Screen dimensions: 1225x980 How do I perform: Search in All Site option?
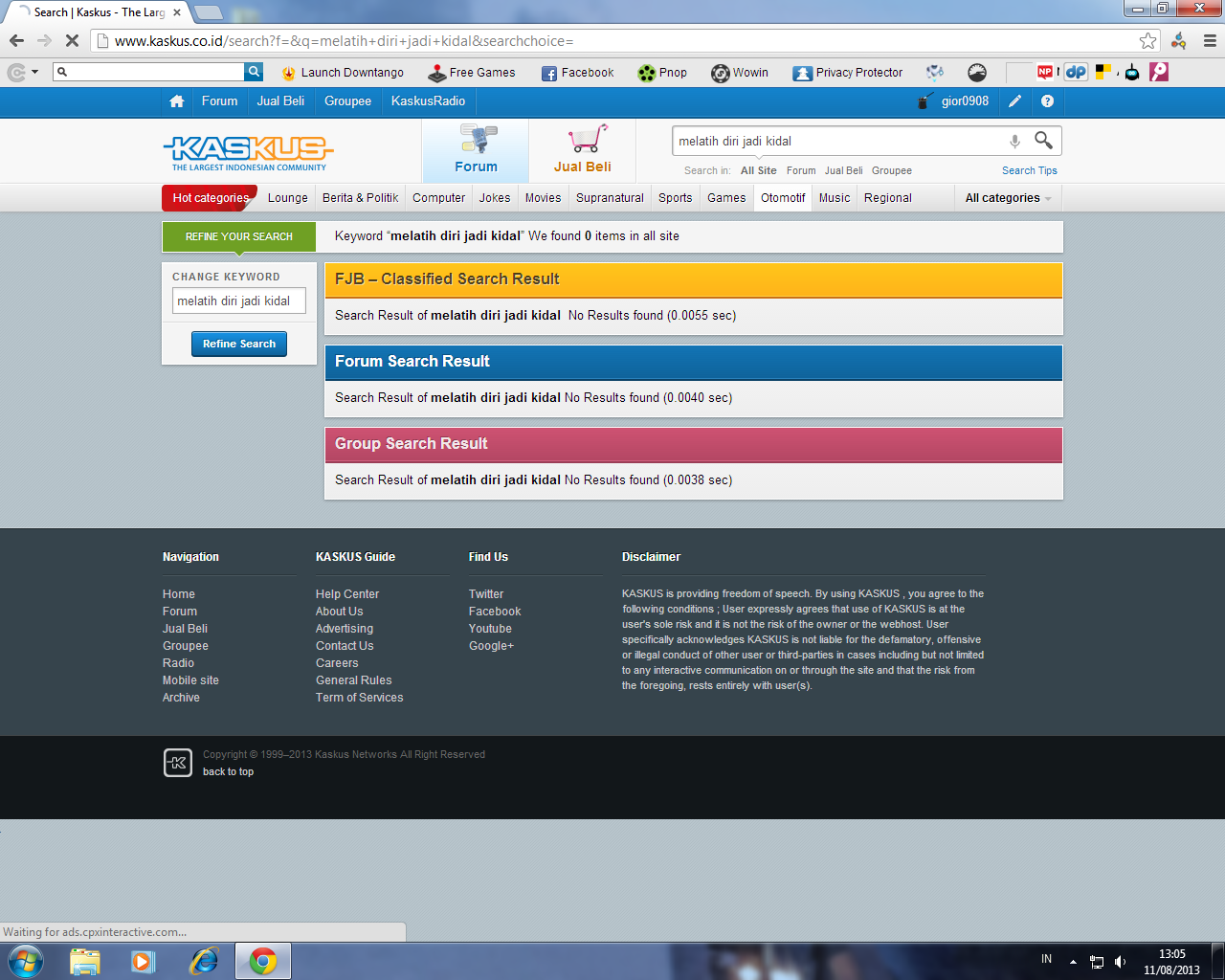click(x=759, y=170)
